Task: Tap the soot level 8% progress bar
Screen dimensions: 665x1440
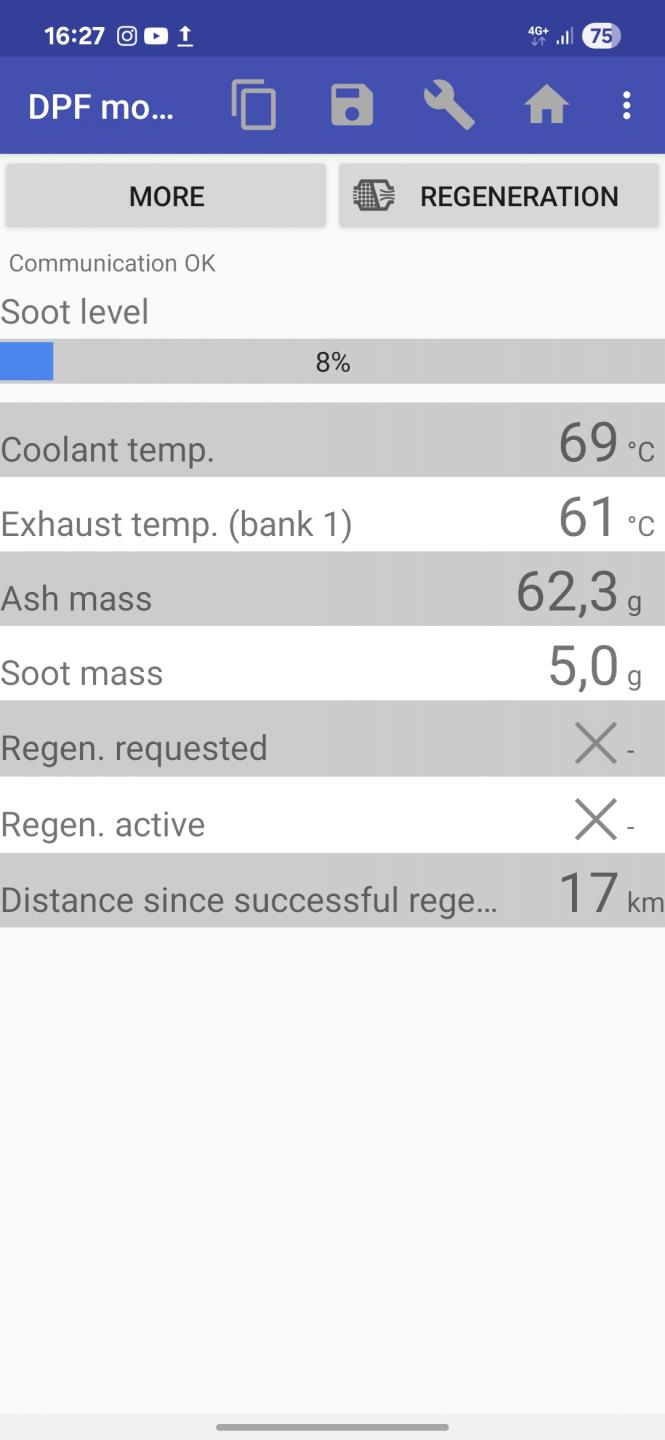Action: pyautogui.click(x=332, y=361)
